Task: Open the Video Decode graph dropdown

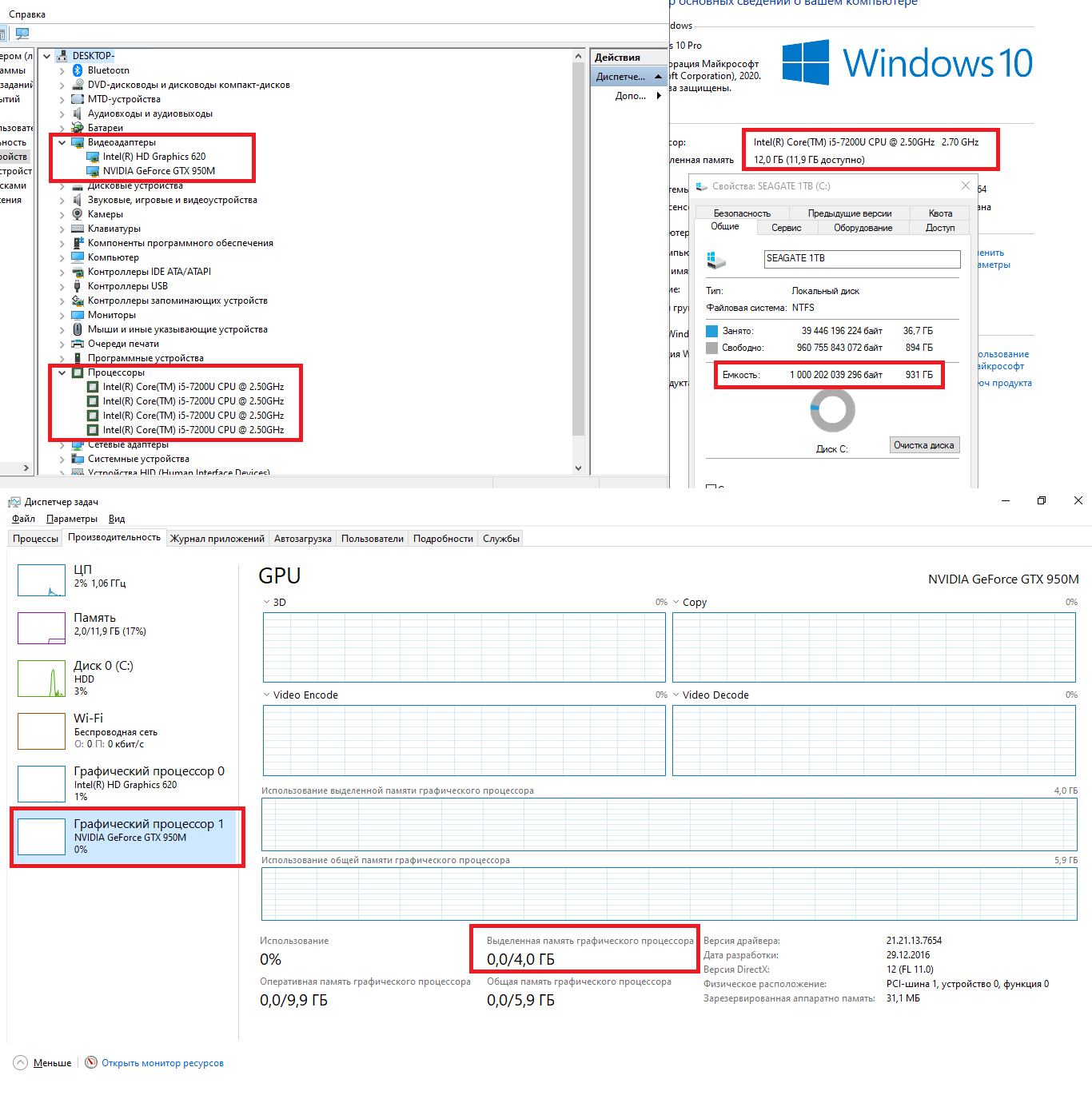Action: pos(676,695)
